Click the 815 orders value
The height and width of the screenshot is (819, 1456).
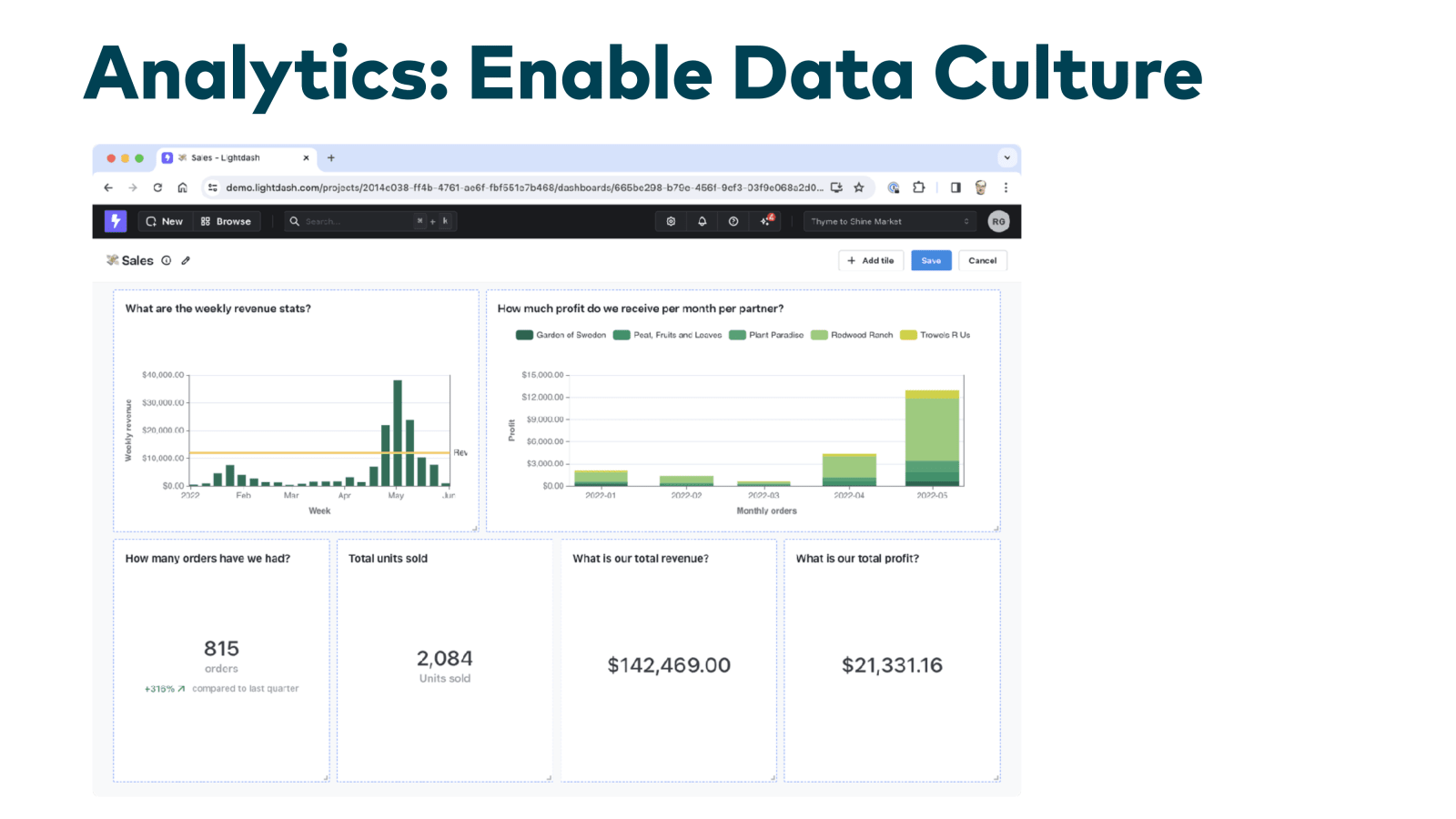(221, 649)
